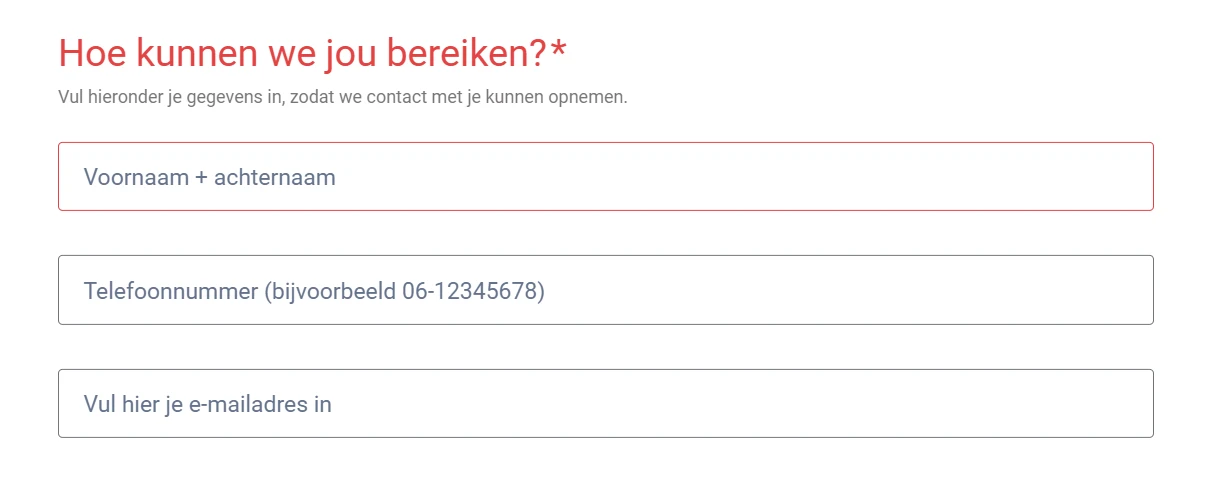Click the 'Voornaam + achternaam' placeholder text

pyautogui.click(x=210, y=178)
